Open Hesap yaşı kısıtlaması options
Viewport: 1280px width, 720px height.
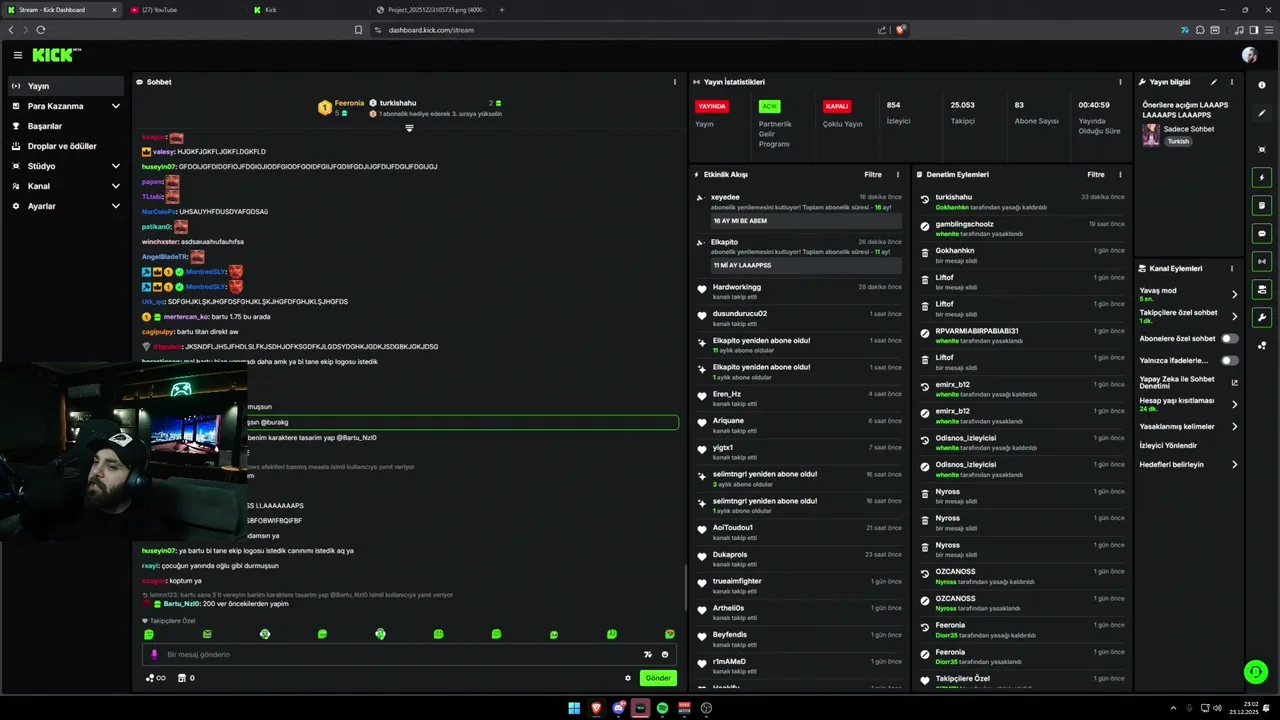1189,404
